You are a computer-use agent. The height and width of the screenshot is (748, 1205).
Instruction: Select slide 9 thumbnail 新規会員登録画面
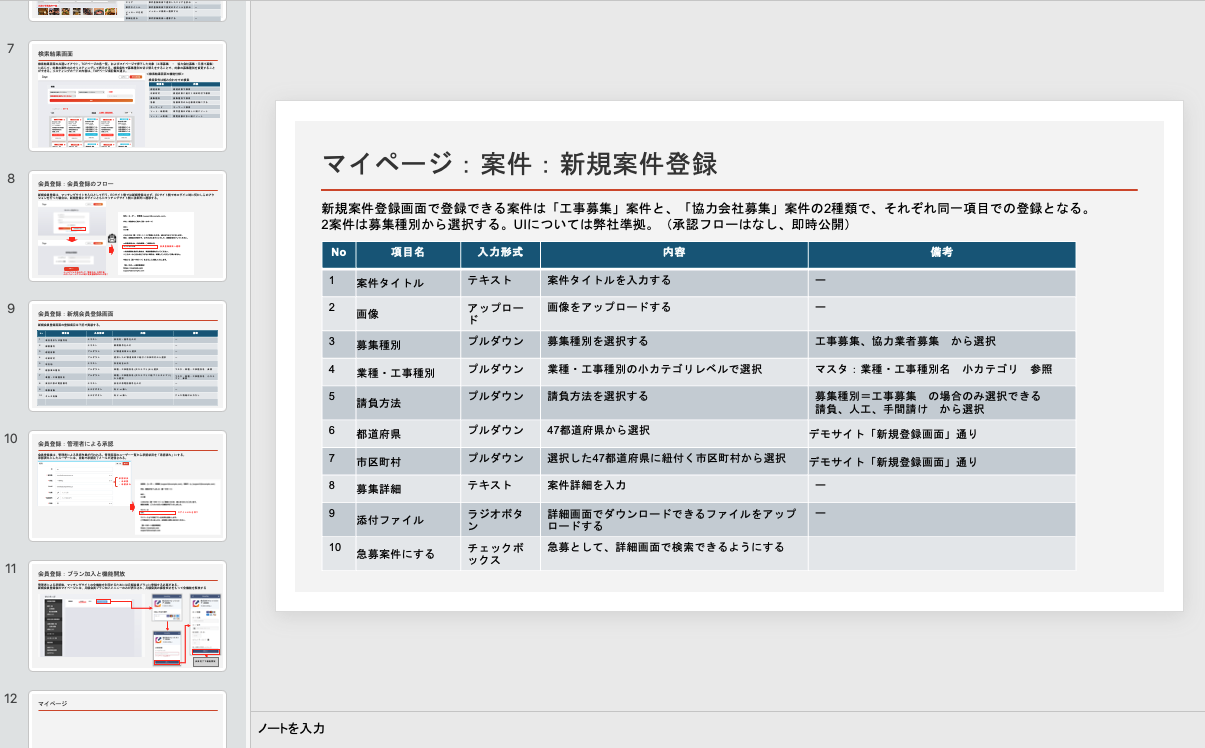click(x=128, y=355)
